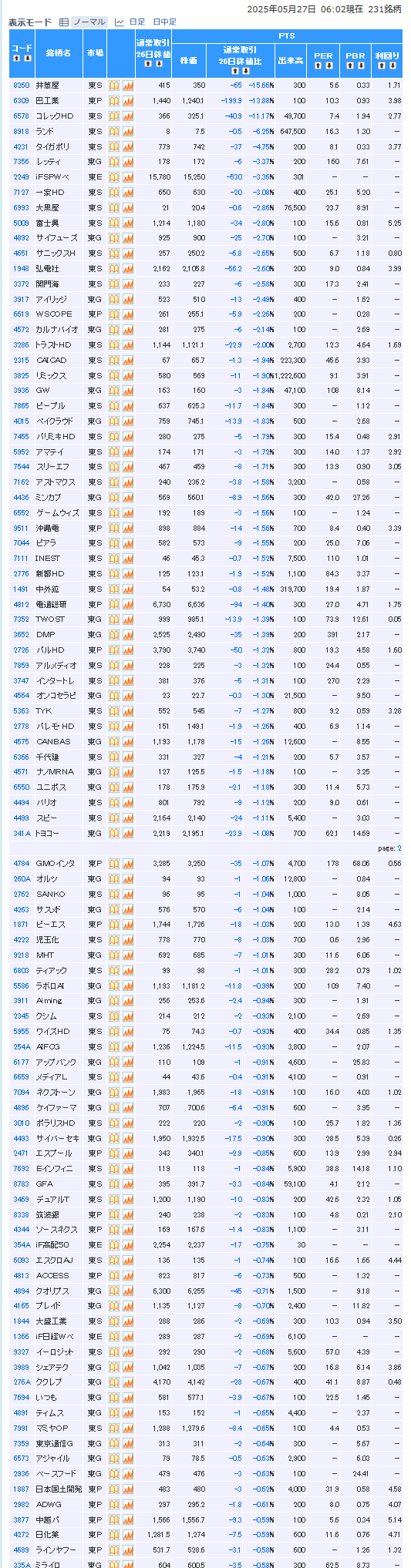
Task: Click the stock name マミヤOP
Action: tap(51, 1428)
